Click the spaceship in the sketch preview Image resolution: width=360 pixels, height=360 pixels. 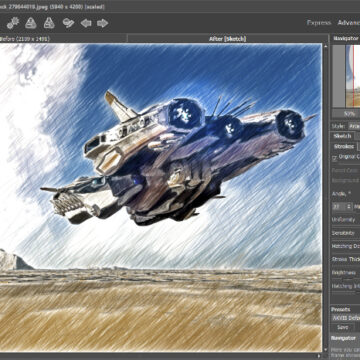click(177, 157)
